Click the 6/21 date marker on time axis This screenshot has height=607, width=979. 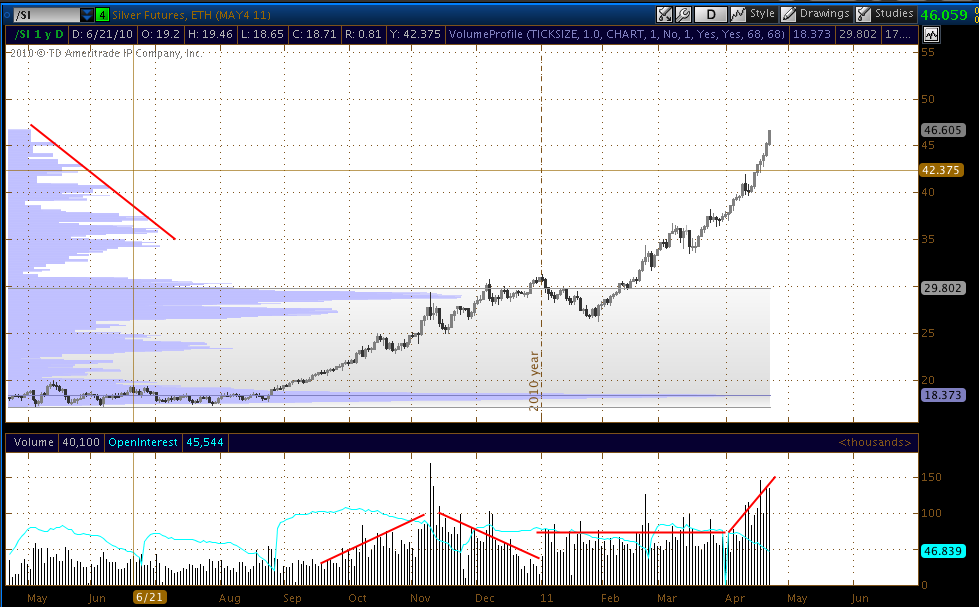pyautogui.click(x=148, y=596)
